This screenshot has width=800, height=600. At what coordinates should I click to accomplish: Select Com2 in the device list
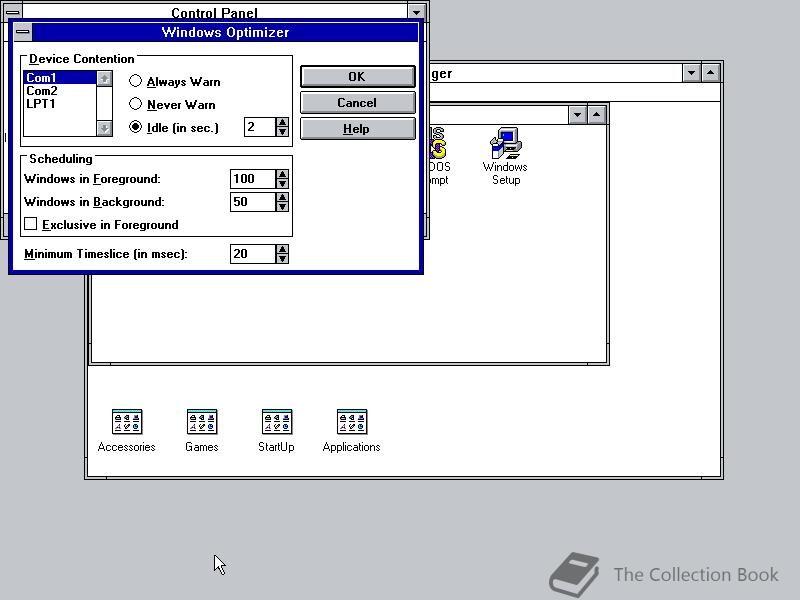(60, 91)
